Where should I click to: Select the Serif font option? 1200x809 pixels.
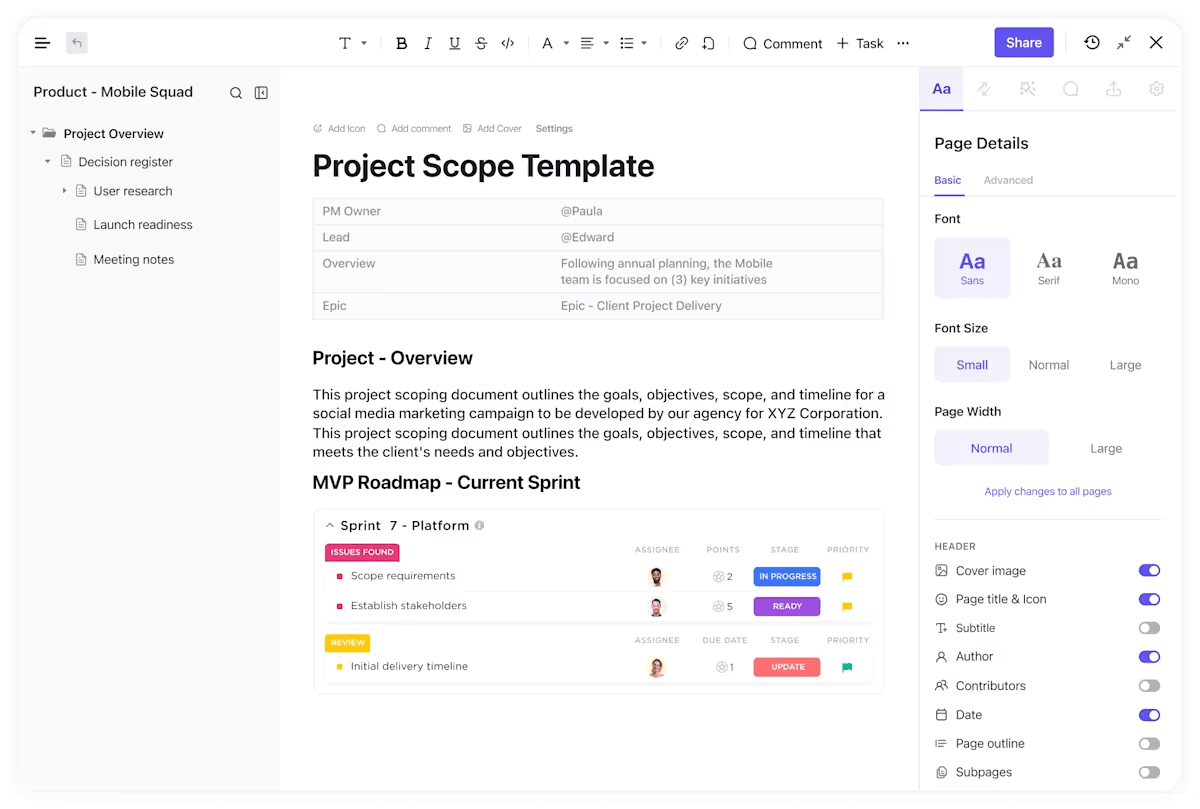1048,267
